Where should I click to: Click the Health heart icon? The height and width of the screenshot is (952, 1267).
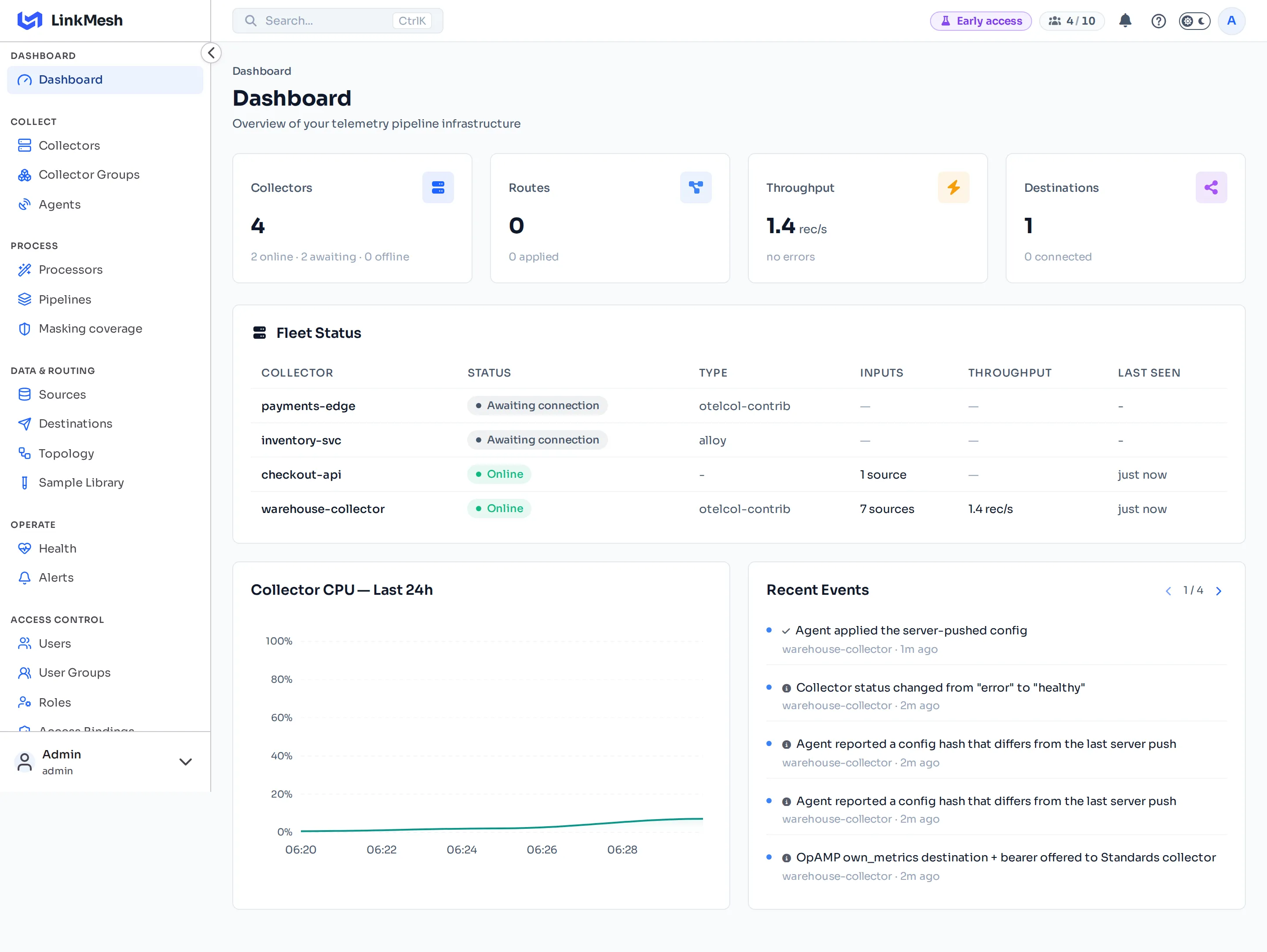[x=25, y=549]
